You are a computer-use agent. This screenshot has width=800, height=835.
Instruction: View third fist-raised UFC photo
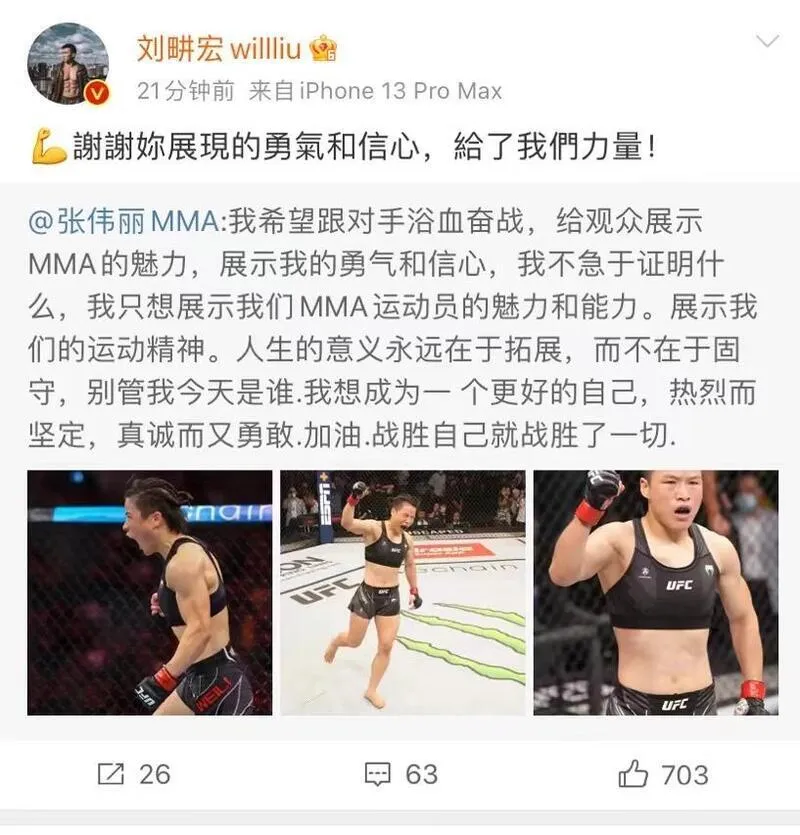click(656, 592)
